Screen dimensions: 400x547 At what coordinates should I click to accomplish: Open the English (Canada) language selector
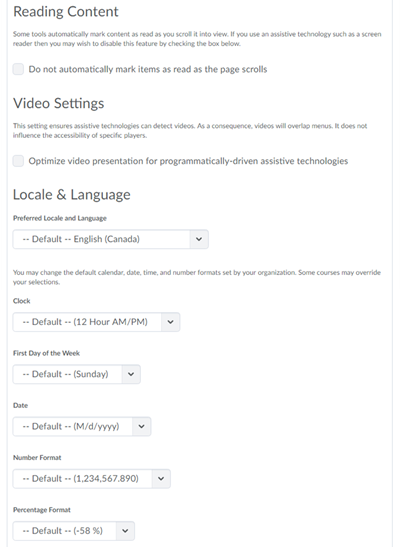(111, 239)
